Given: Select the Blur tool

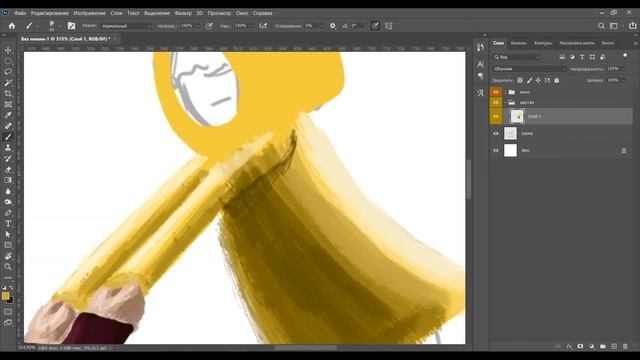Looking at the screenshot, I should pos(8,191).
